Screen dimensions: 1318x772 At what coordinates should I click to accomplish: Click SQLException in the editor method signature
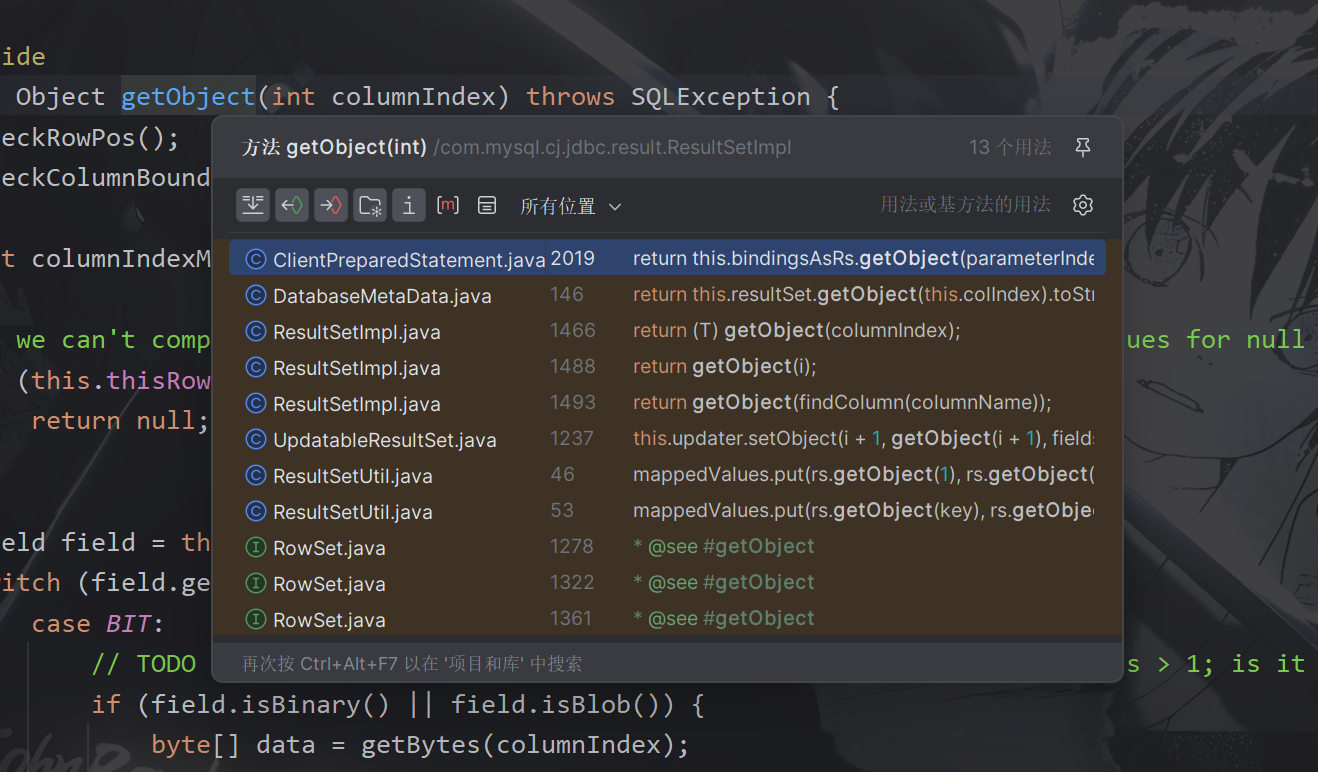coord(720,97)
